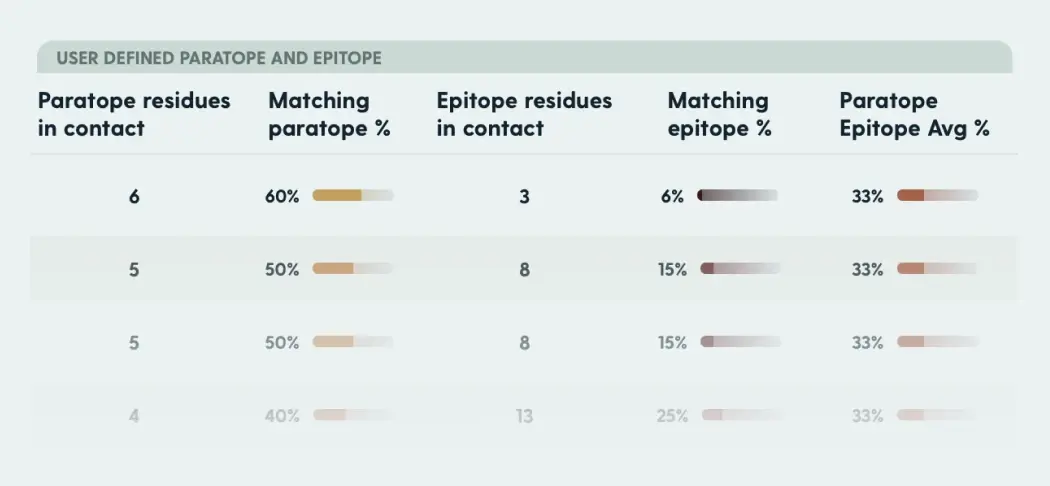Select the epitope residues value 3

click(524, 197)
